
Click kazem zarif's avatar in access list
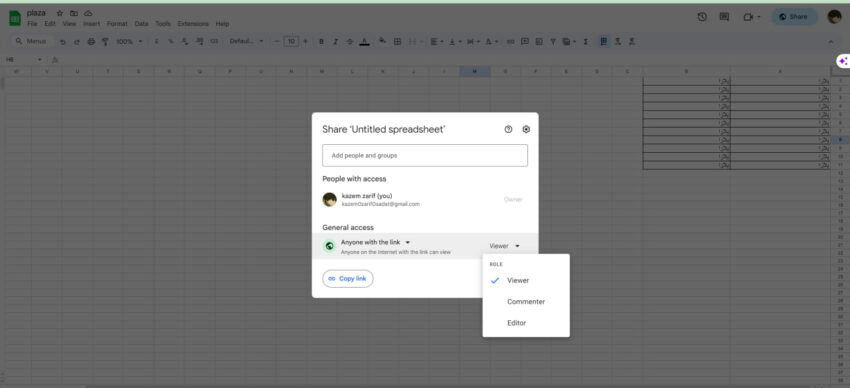[330, 199]
